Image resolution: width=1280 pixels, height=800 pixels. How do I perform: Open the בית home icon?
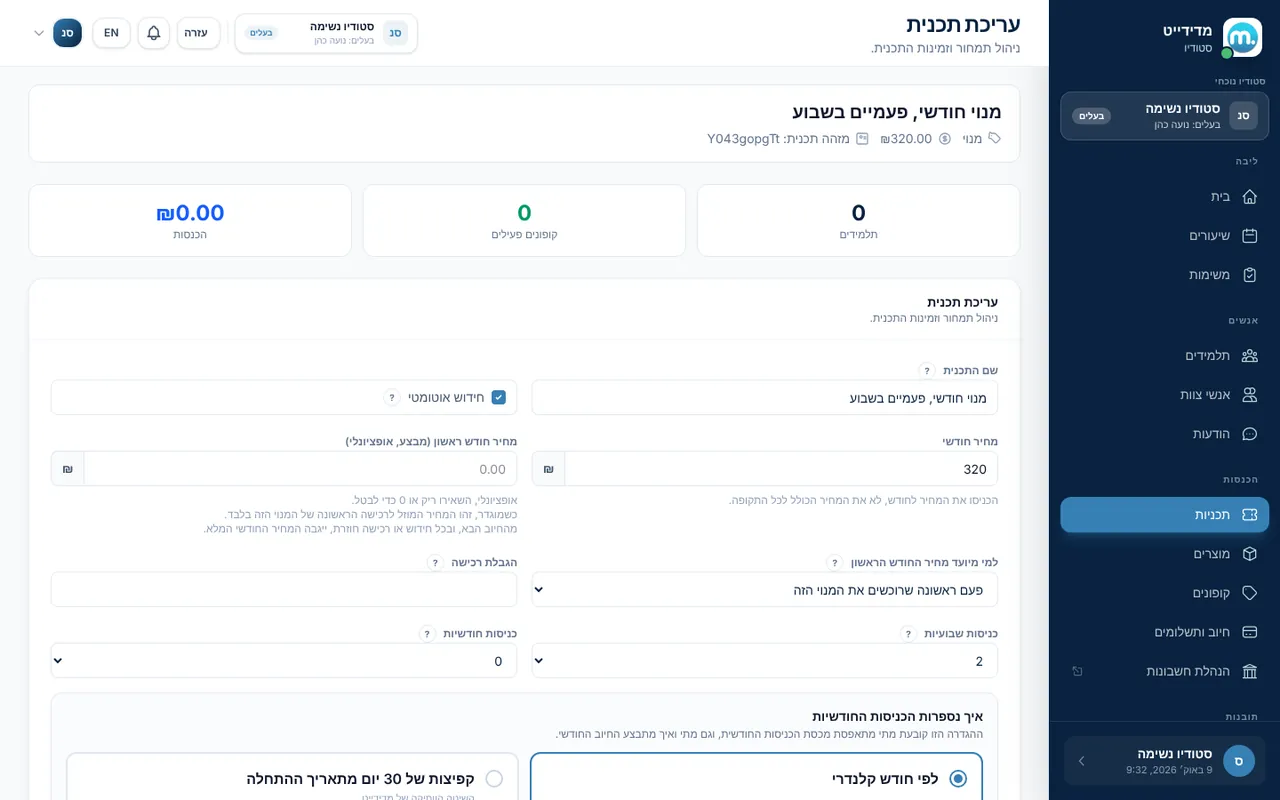point(1249,197)
